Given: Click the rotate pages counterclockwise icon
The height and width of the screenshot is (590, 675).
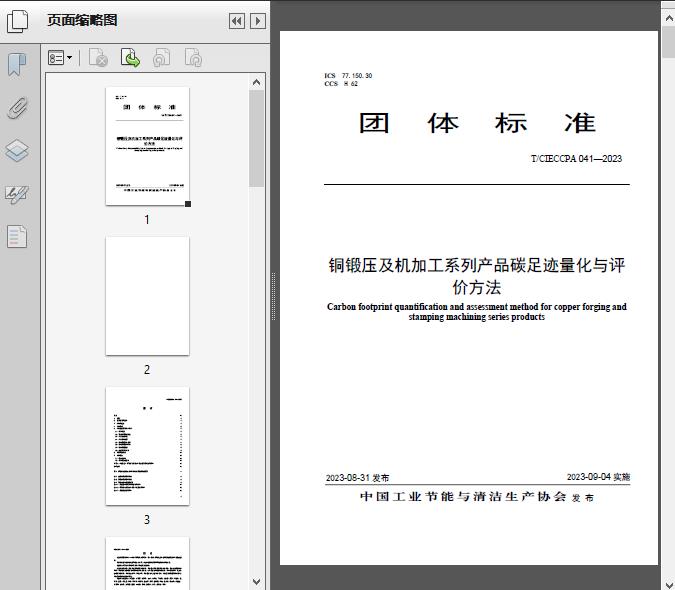Looking at the screenshot, I should point(161,58).
